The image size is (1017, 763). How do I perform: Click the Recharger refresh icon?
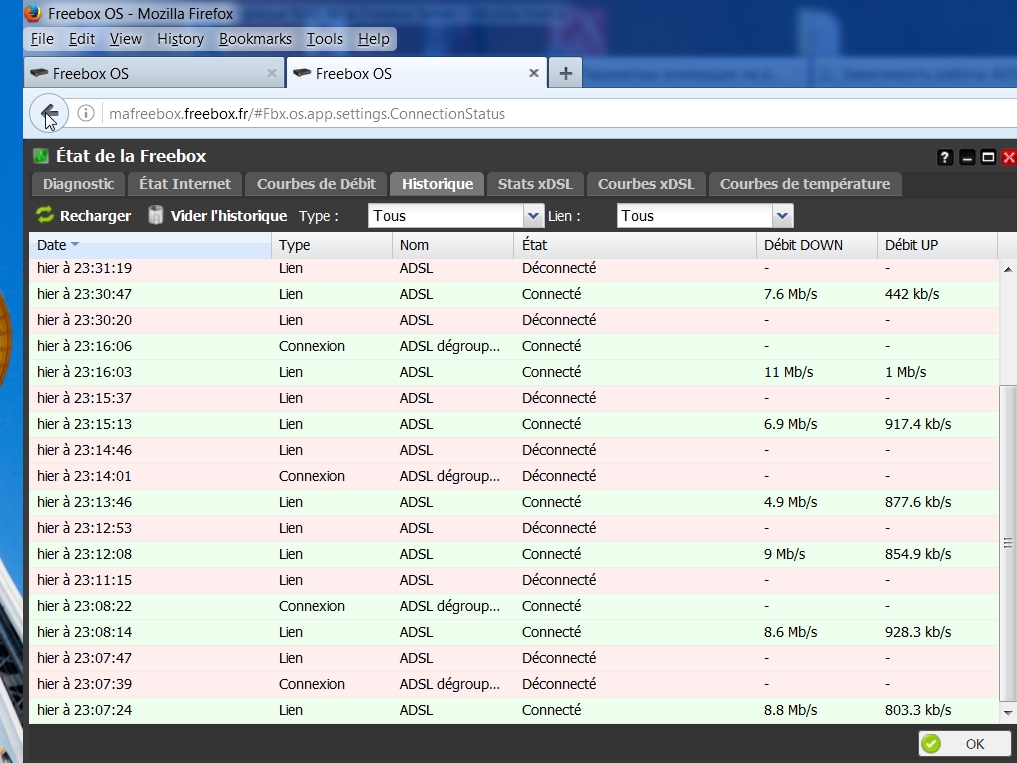pos(45,215)
